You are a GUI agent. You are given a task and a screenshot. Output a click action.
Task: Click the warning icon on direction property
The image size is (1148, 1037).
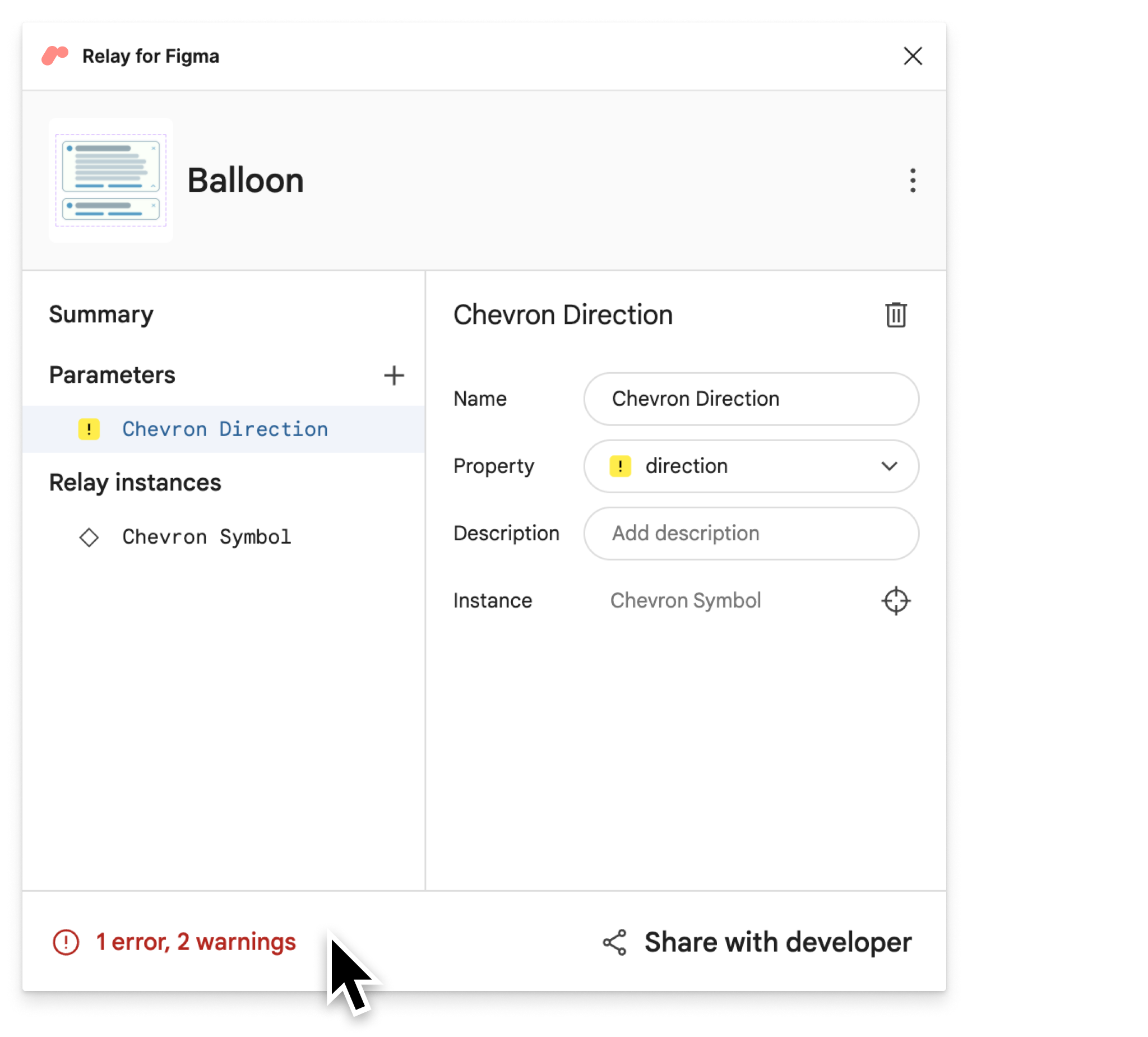click(x=621, y=466)
